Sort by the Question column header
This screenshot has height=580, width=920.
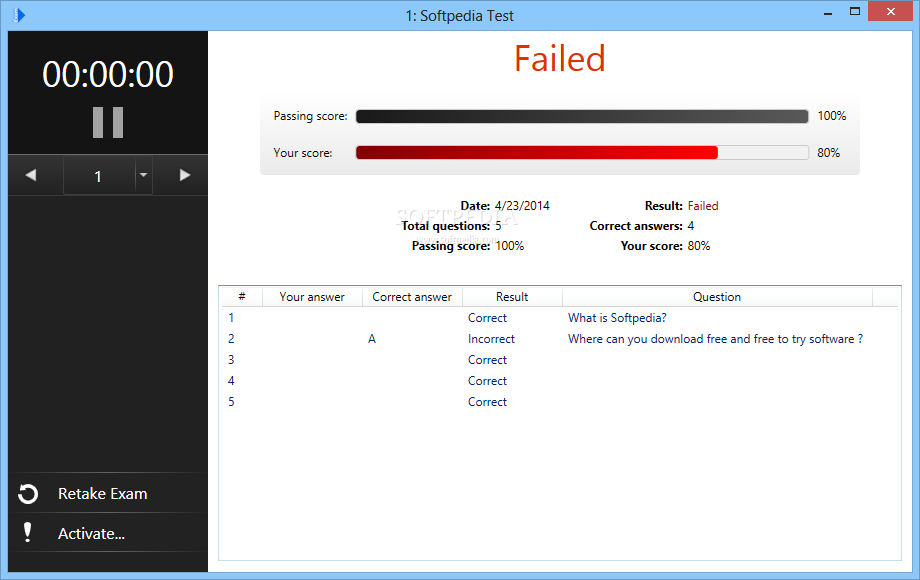click(717, 297)
